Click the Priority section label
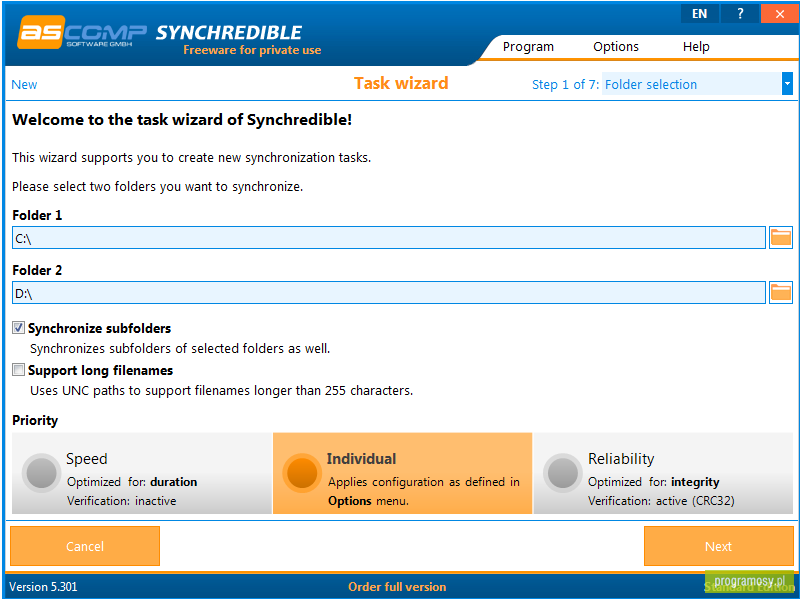800x599 pixels. 35,420
